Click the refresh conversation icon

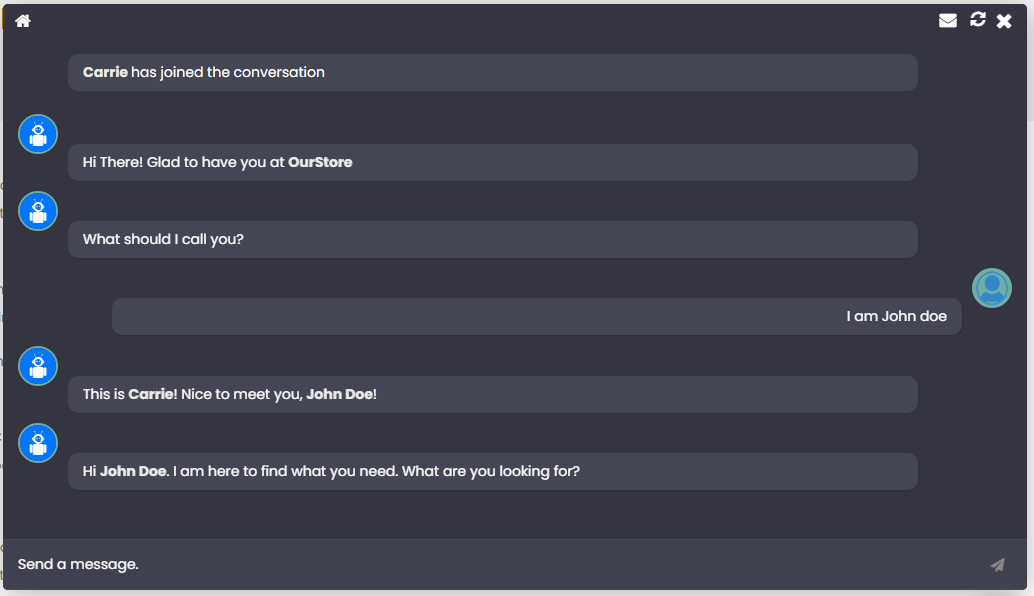click(978, 20)
